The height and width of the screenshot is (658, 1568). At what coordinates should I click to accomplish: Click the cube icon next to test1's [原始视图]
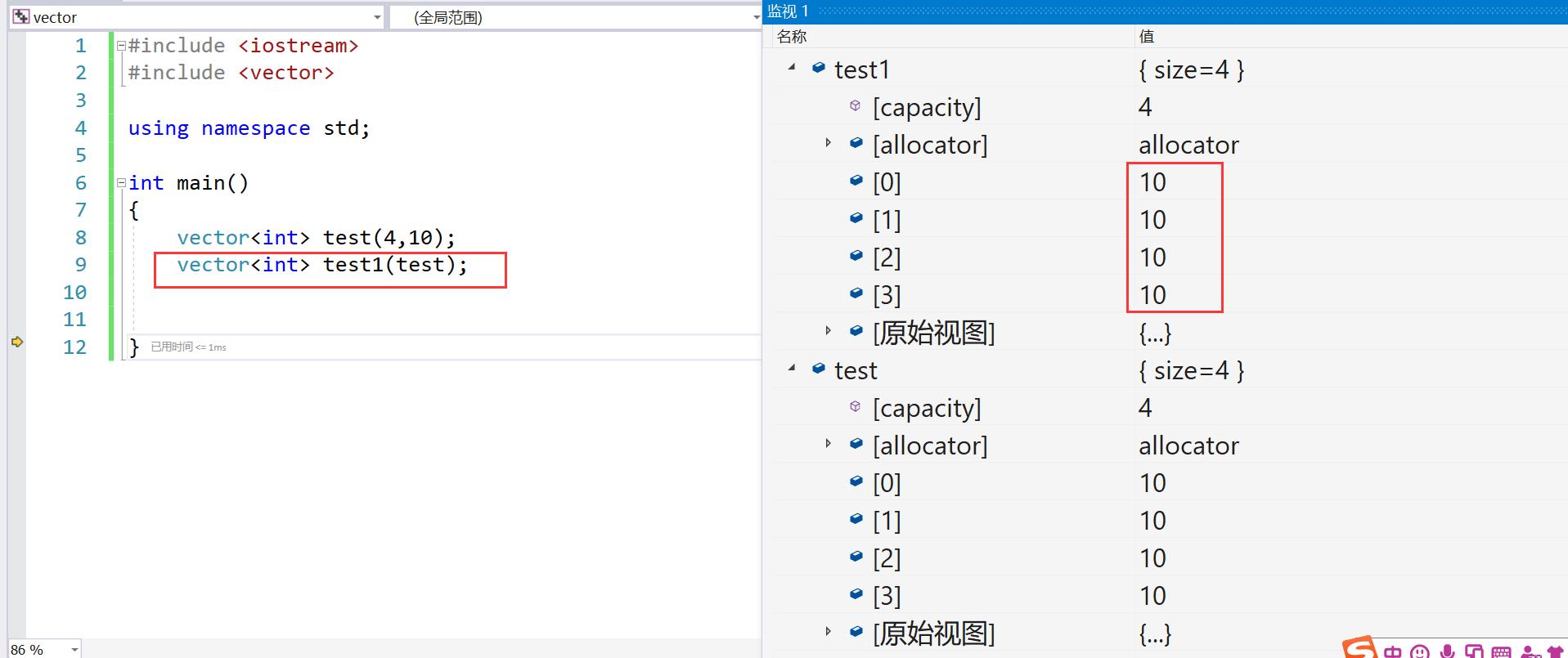tap(856, 331)
